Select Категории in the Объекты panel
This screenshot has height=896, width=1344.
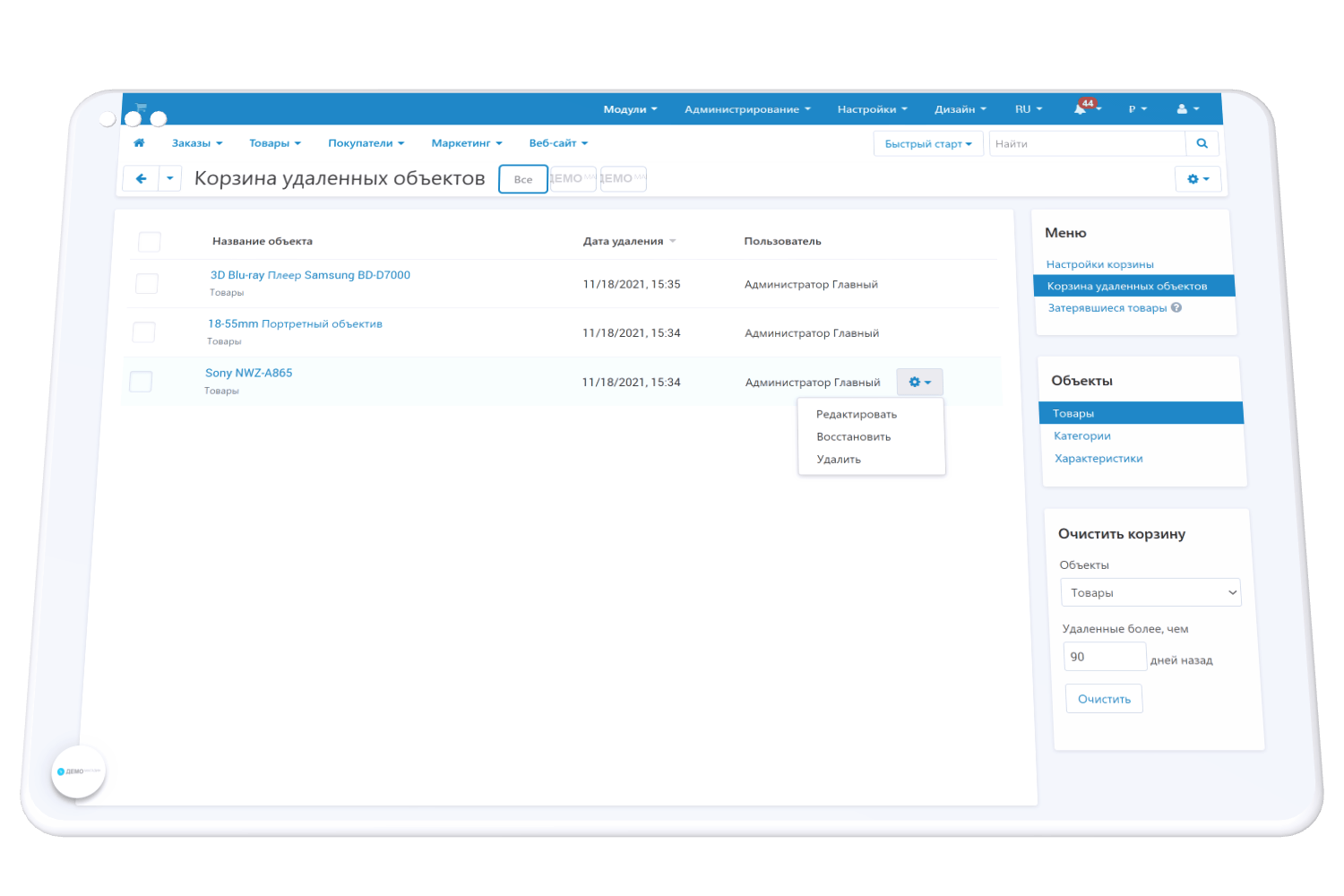coord(1082,436)
